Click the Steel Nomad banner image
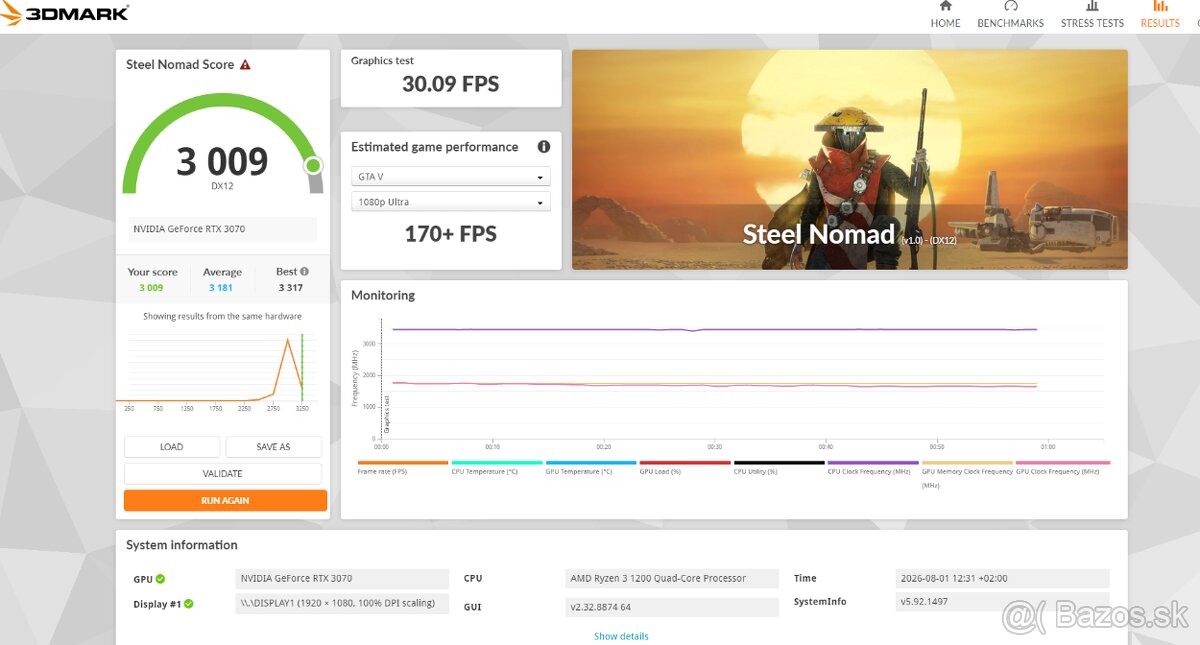Viewport: 1200px width, 645px height. coord(849,160)
